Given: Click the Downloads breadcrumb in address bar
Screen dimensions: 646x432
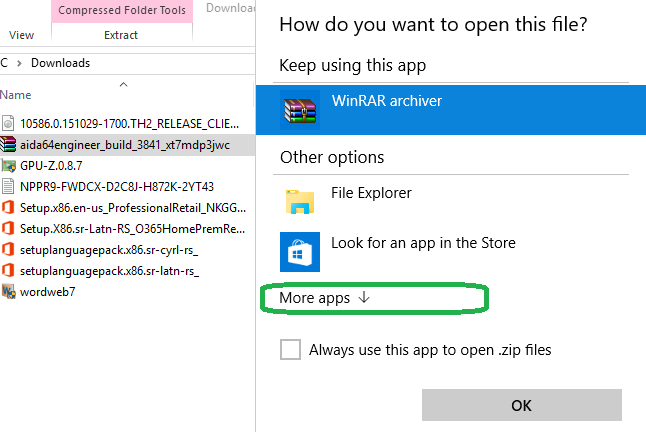Looking at the screenshot, I should tap(61, 63).
